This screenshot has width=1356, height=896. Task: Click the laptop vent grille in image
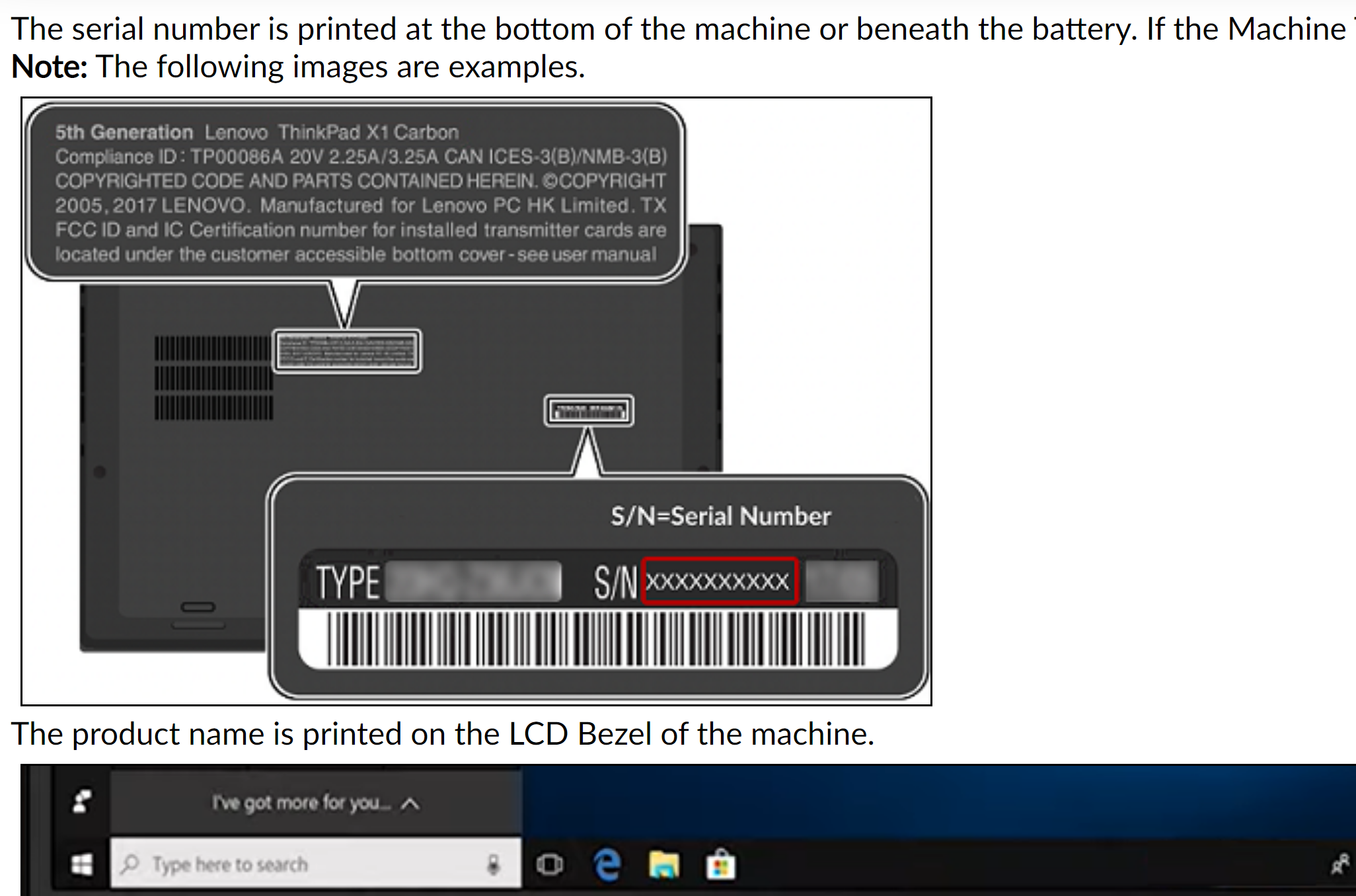click(x=213, y=378)
